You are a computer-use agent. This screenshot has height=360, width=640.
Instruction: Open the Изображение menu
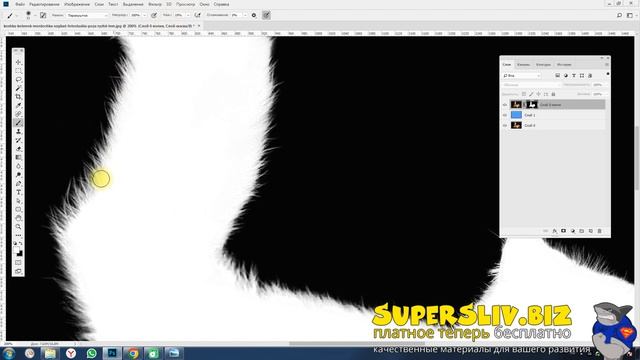tap(77, 4)
